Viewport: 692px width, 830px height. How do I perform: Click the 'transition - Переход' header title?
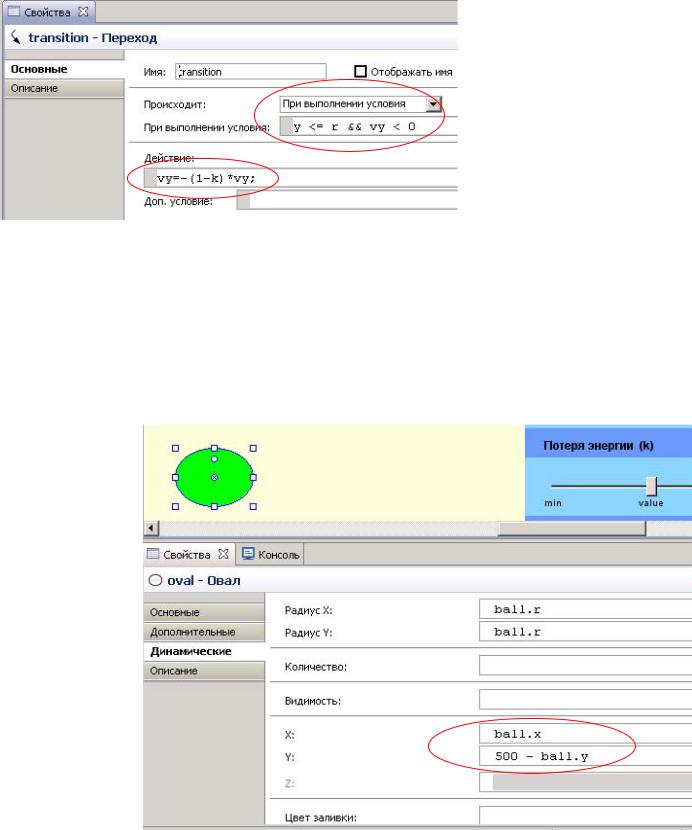[x=93, y=38]
